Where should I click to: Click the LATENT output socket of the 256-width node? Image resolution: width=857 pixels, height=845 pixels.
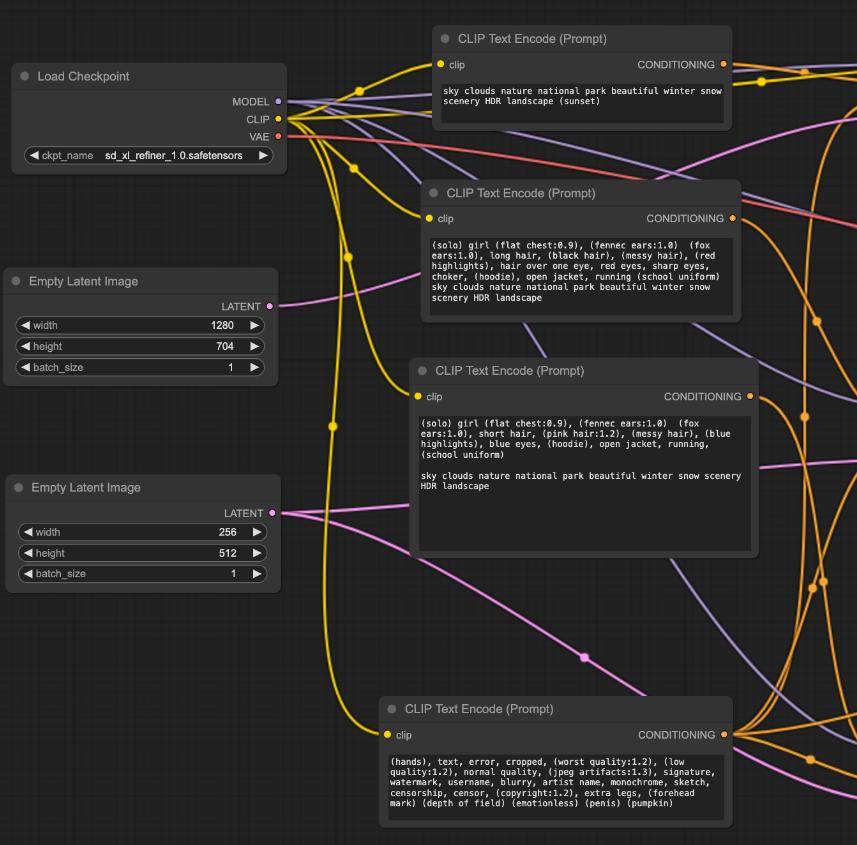272,513
